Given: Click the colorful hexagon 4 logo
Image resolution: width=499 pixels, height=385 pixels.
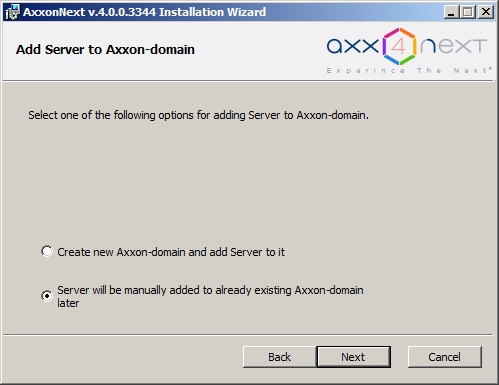Looking at the screenshot, I should click(399, 46).
